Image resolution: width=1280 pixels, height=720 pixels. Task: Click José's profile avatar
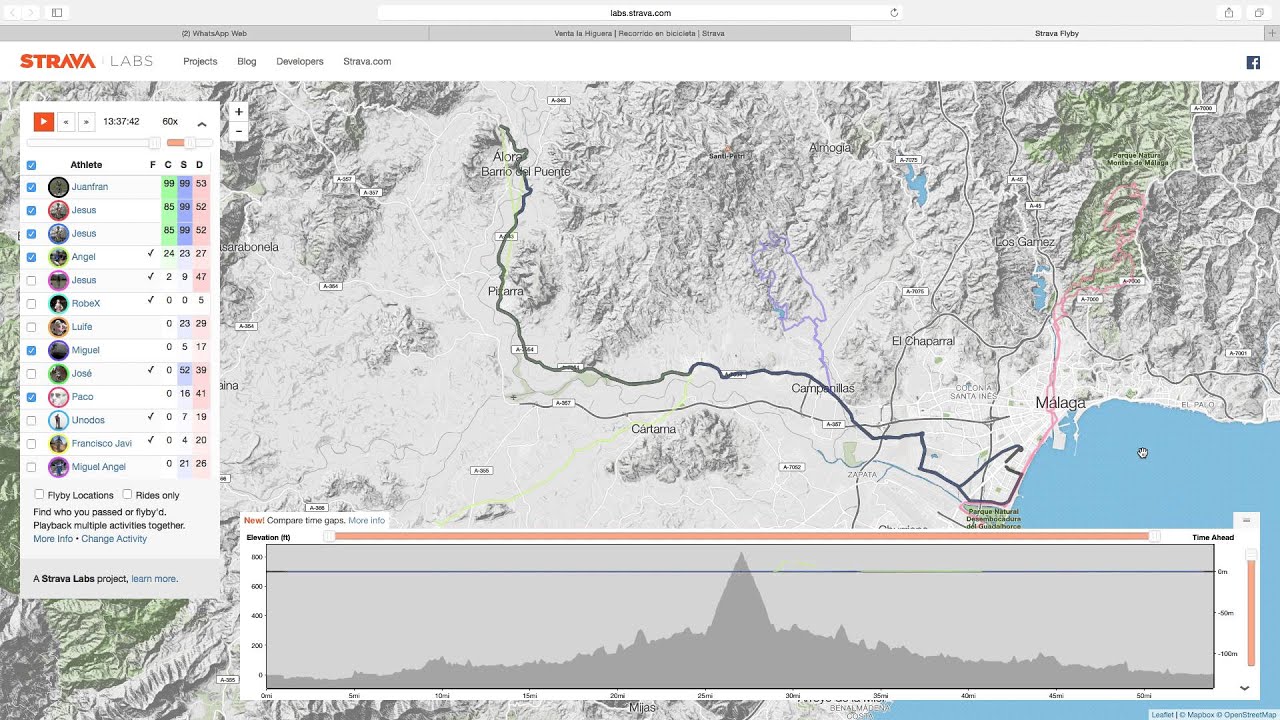click(58, 373)
